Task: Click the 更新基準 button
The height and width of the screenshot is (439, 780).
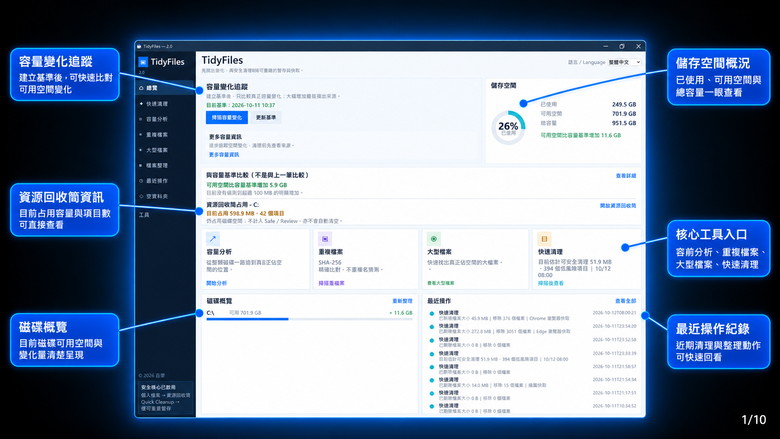Action: click(266, 117)
